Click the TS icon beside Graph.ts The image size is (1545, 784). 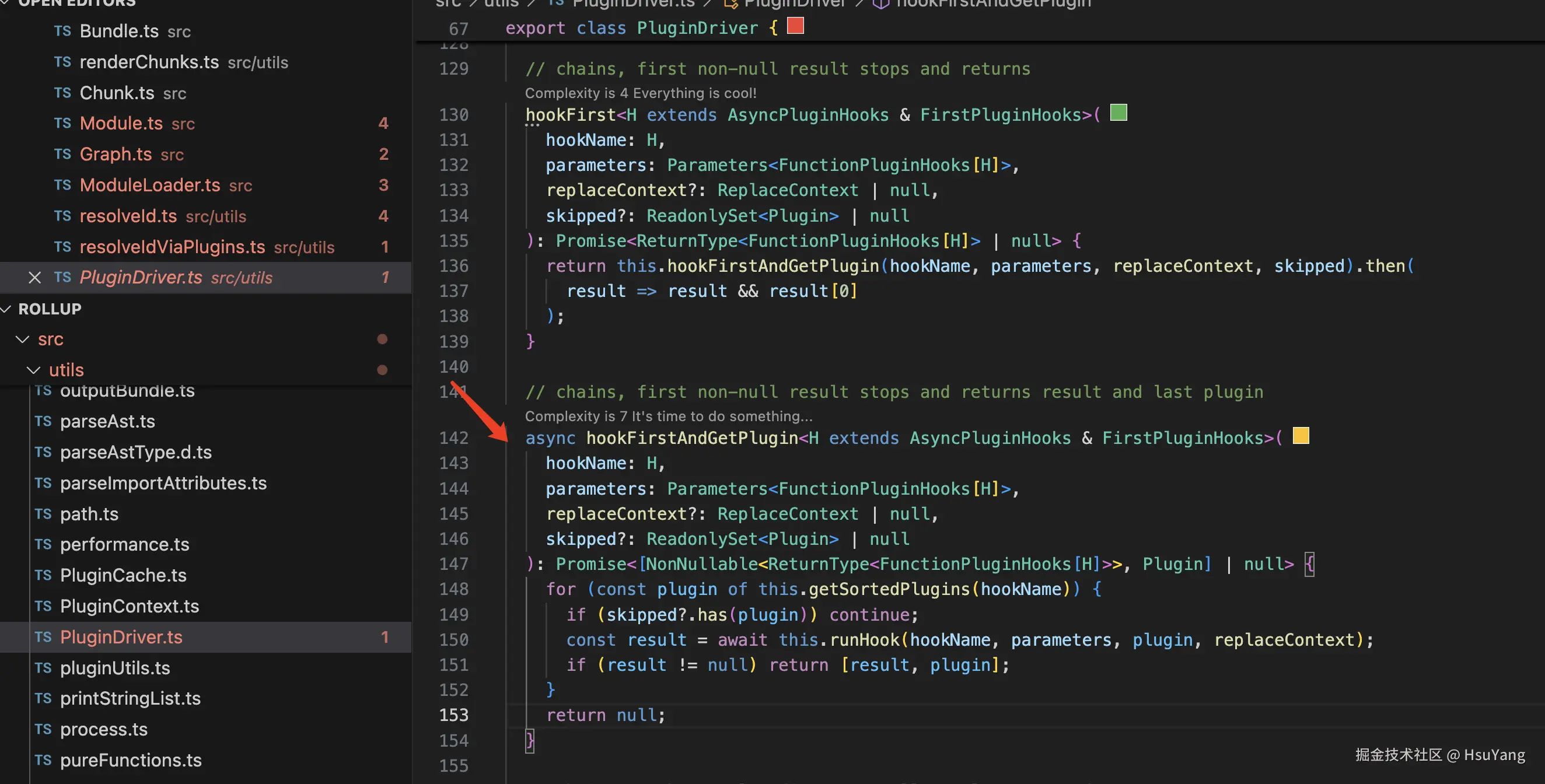coord(62,155)
